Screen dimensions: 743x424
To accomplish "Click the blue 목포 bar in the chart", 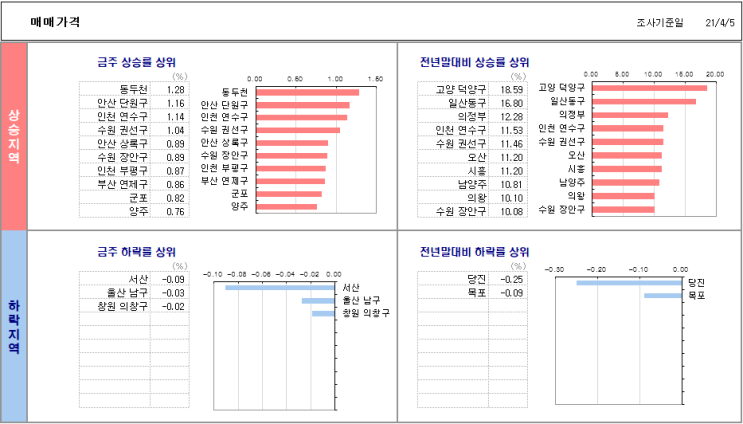I will pos(662,296).
